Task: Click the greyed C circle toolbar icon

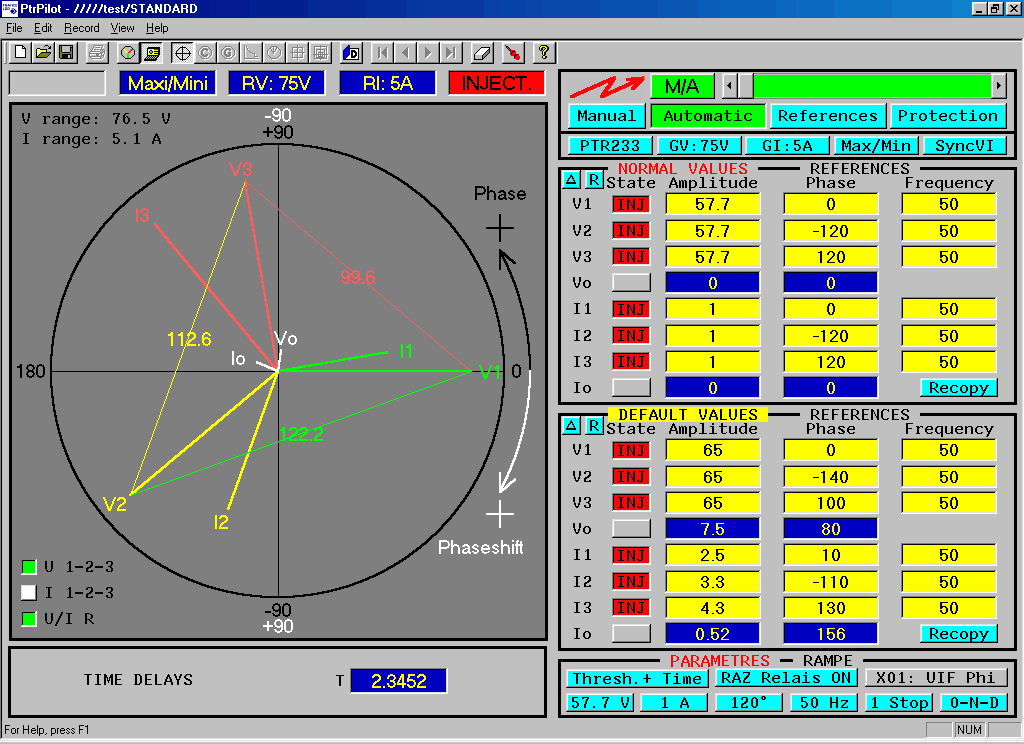Action: click(x=205, y=52)
